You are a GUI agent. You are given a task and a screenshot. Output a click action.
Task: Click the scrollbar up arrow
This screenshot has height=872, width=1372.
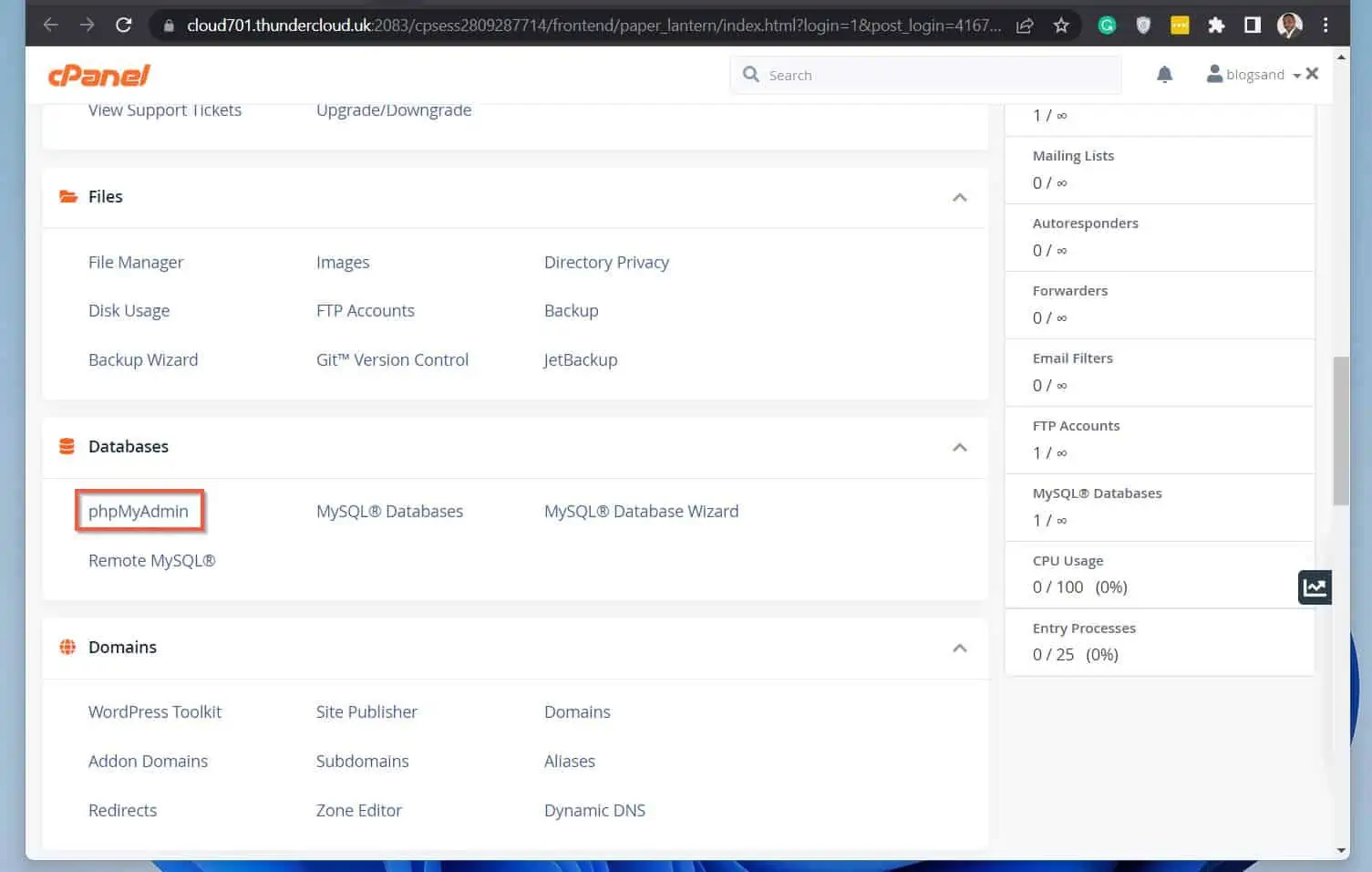tap(1341, 57)
